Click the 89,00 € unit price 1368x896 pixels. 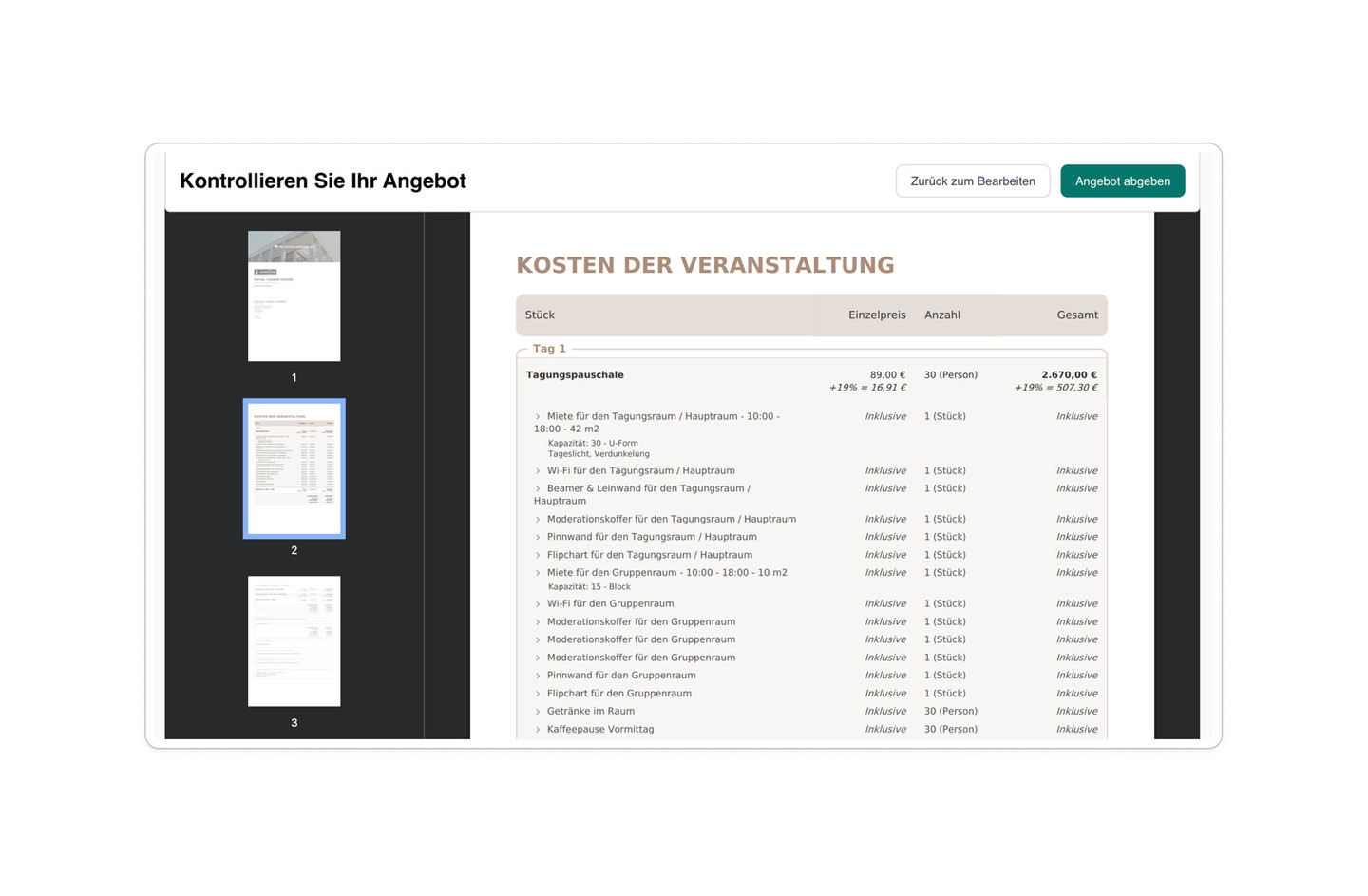(x=887, y=374)
